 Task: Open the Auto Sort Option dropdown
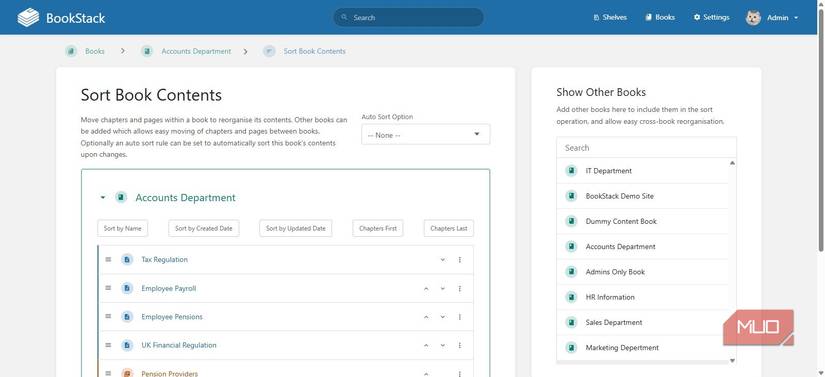pos(426,135)
